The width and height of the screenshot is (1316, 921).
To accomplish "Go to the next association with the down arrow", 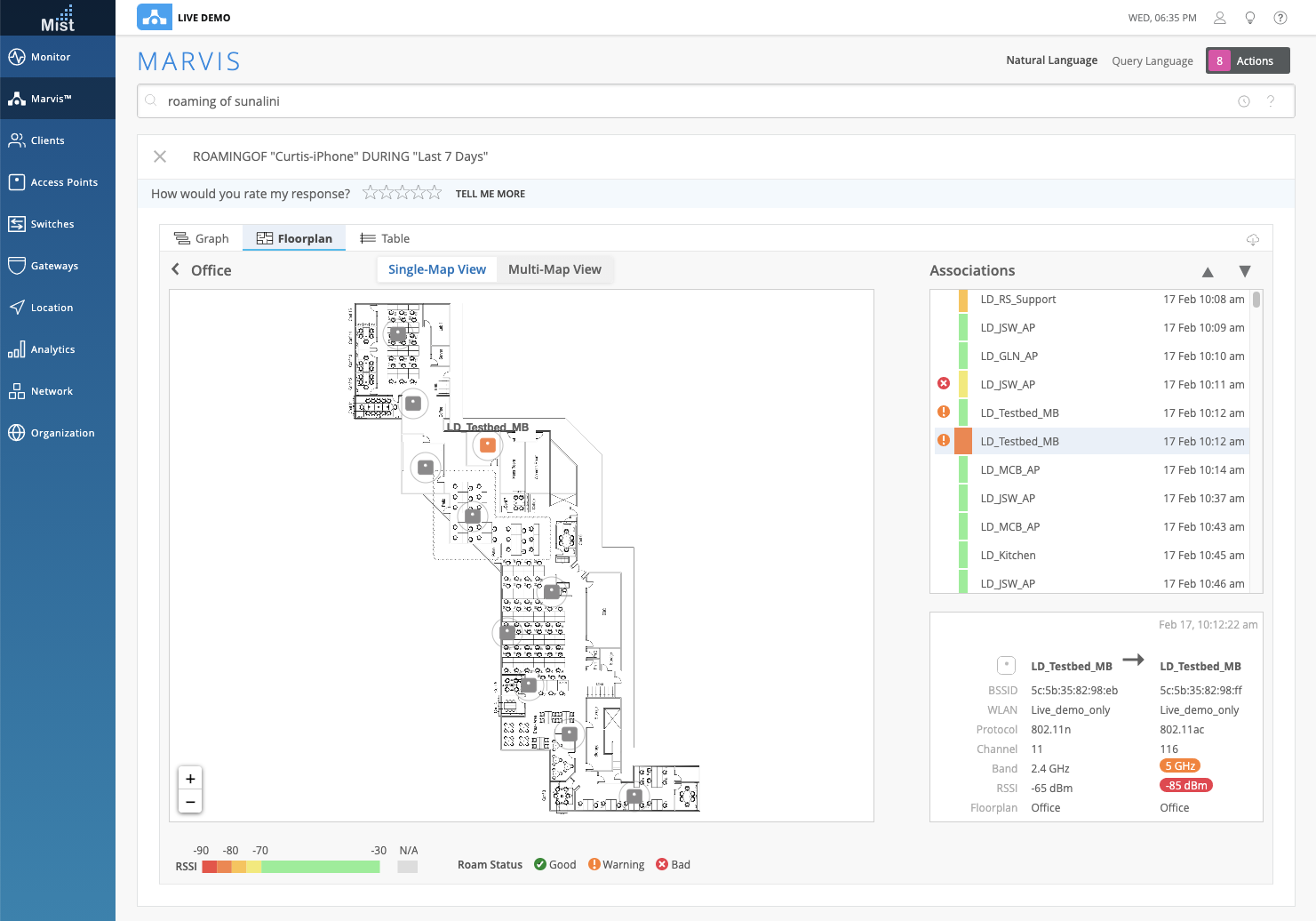I will point(1245,271).
